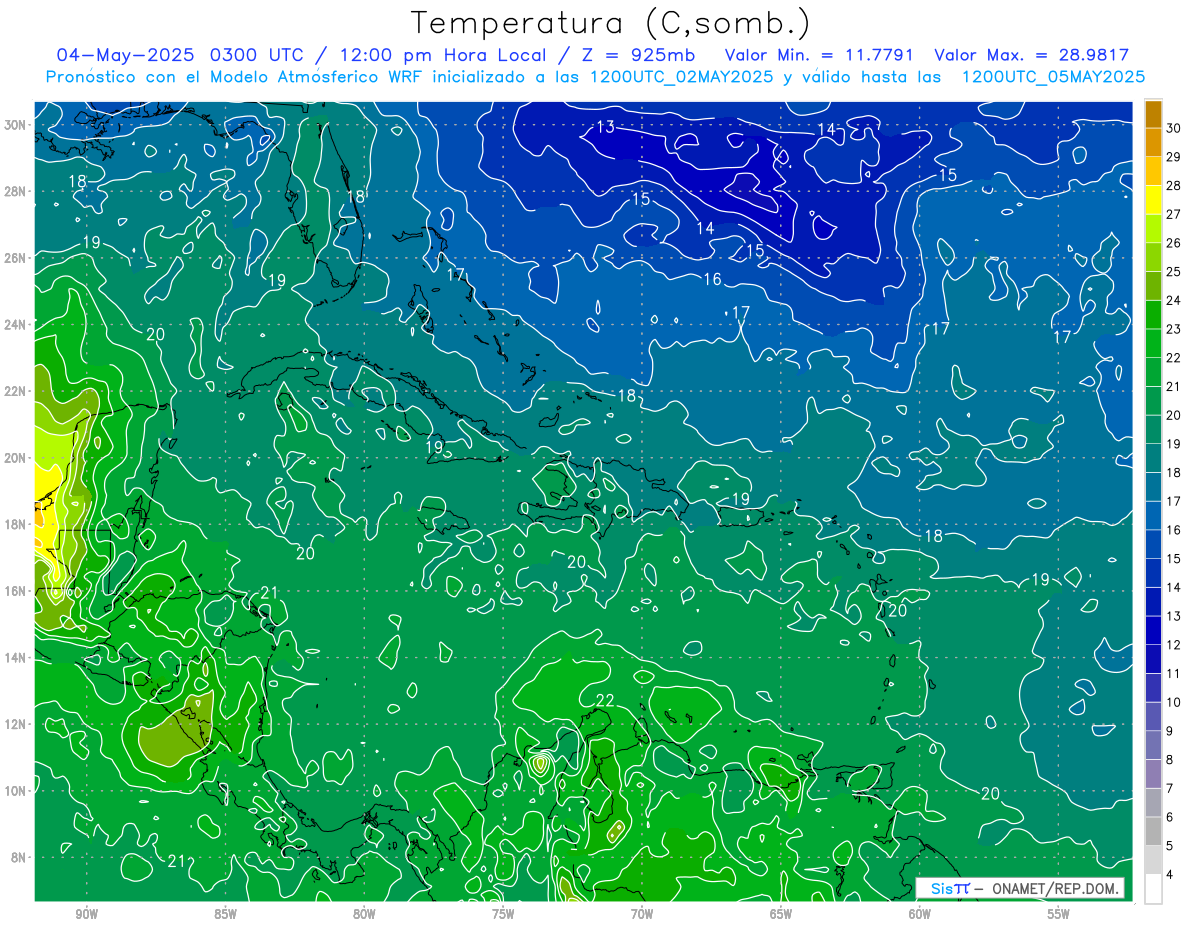Click the colorbar legend value 29
The width and height of the screenshot is (1200, 927).
click(x=1173, y=157)
